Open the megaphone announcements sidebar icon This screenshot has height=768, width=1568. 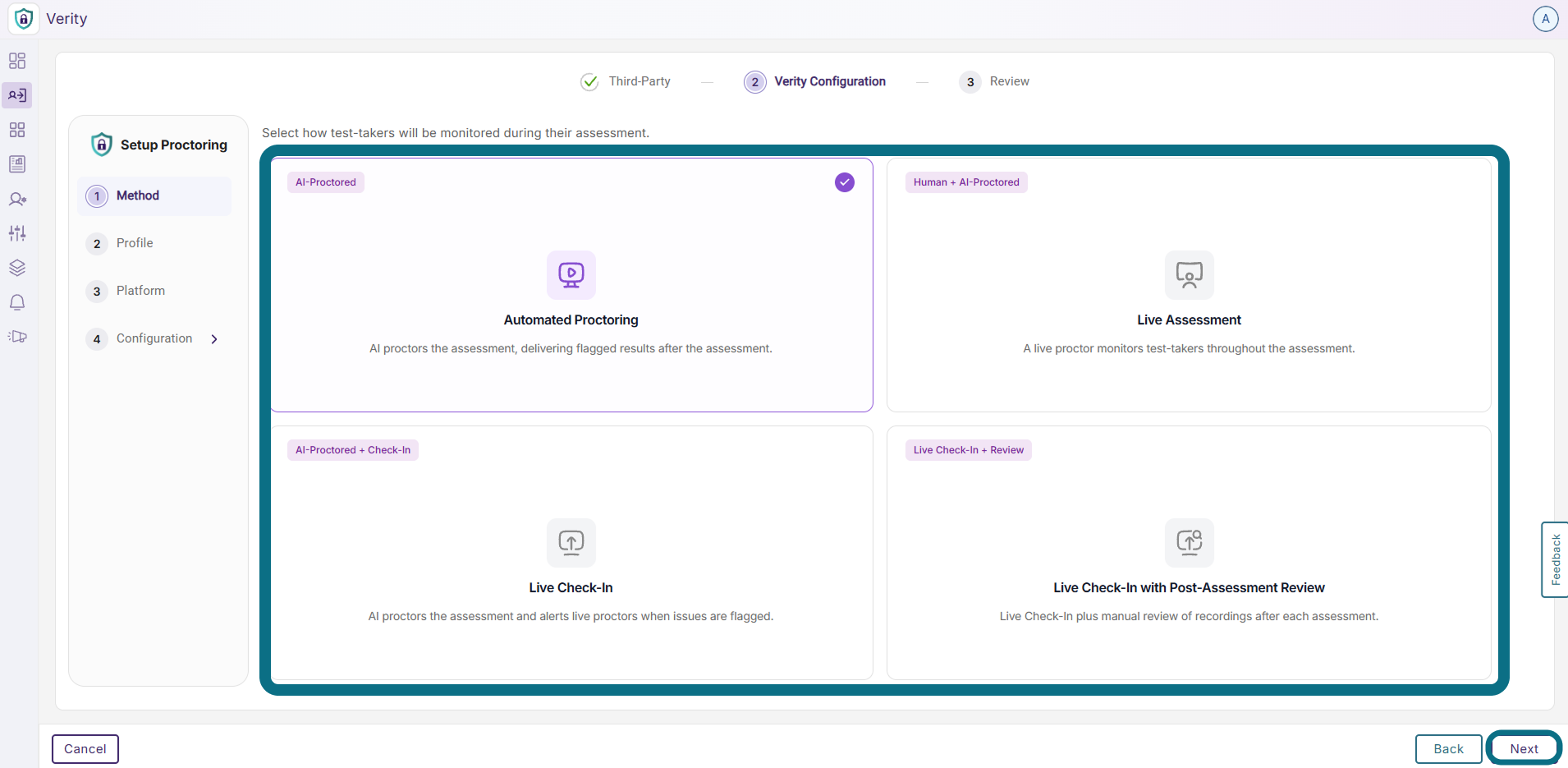(17, 337)
